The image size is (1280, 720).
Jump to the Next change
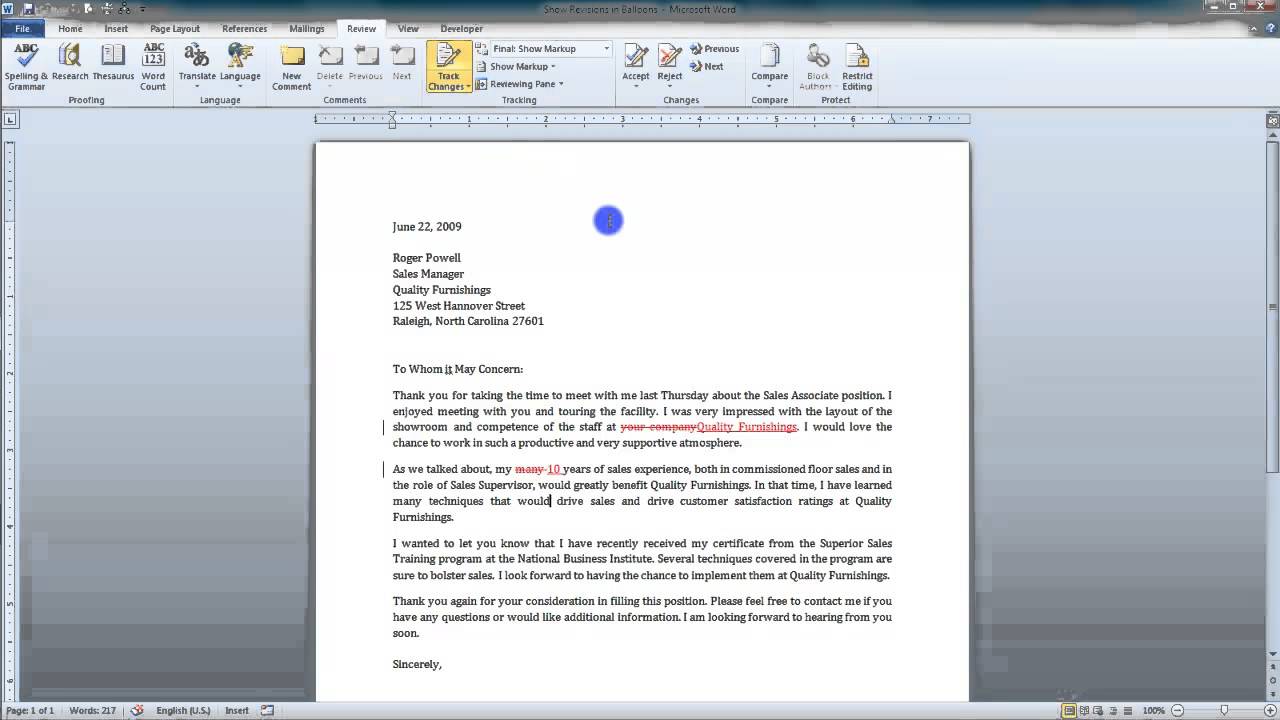pos(706,66)
